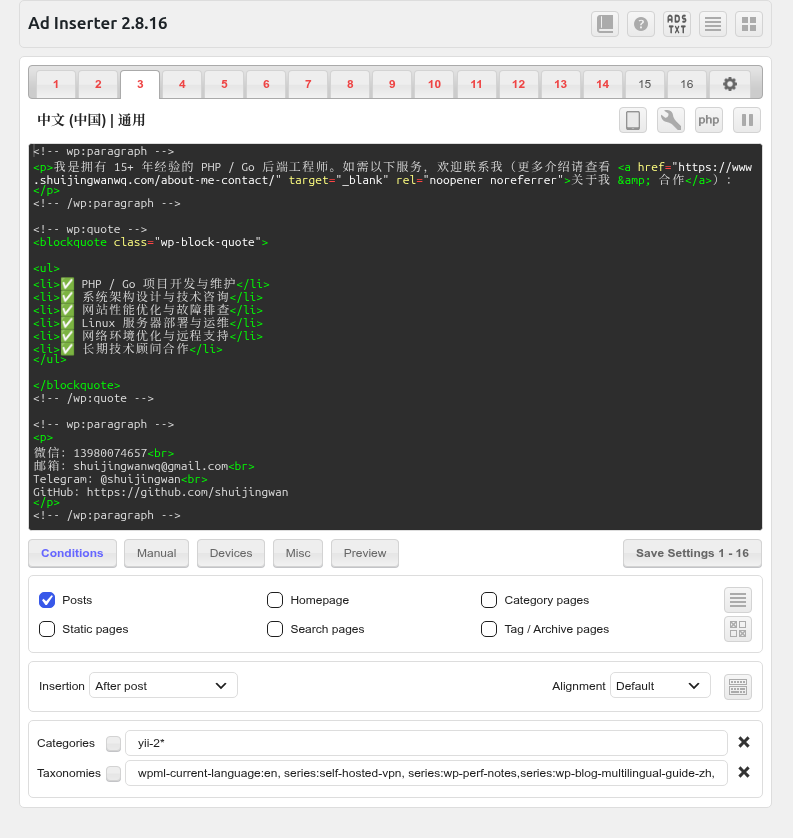
Task: Clear the Taxonomies list X icon
Action: pos(744,772)
